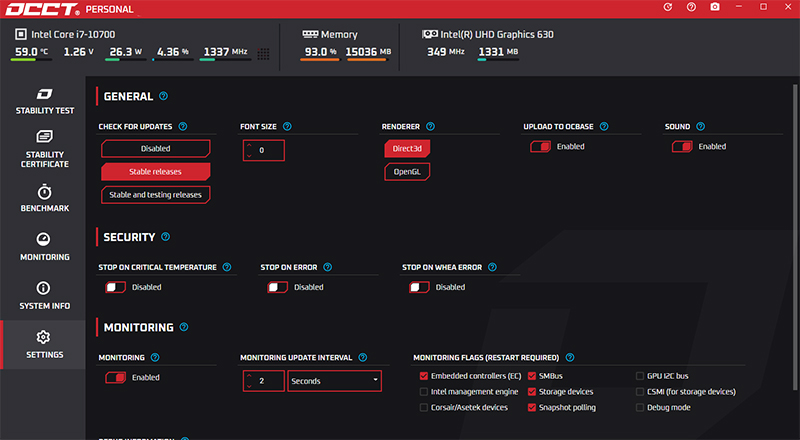Show help for Sound setting
This screenshot has width=800, height=440.
coord(701,126)
